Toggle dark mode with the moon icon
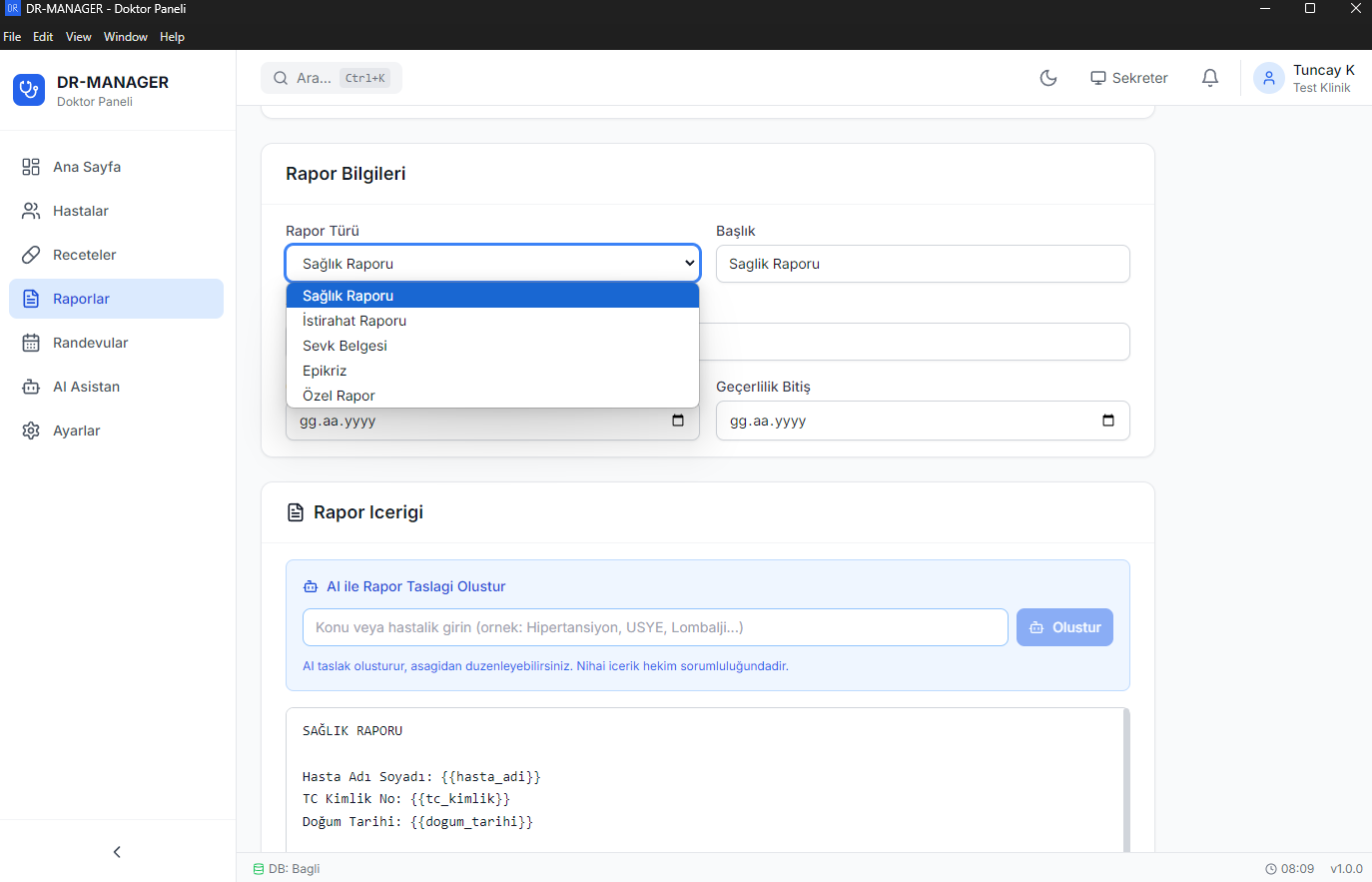The image size is (1372, 882). point(1048,78)
